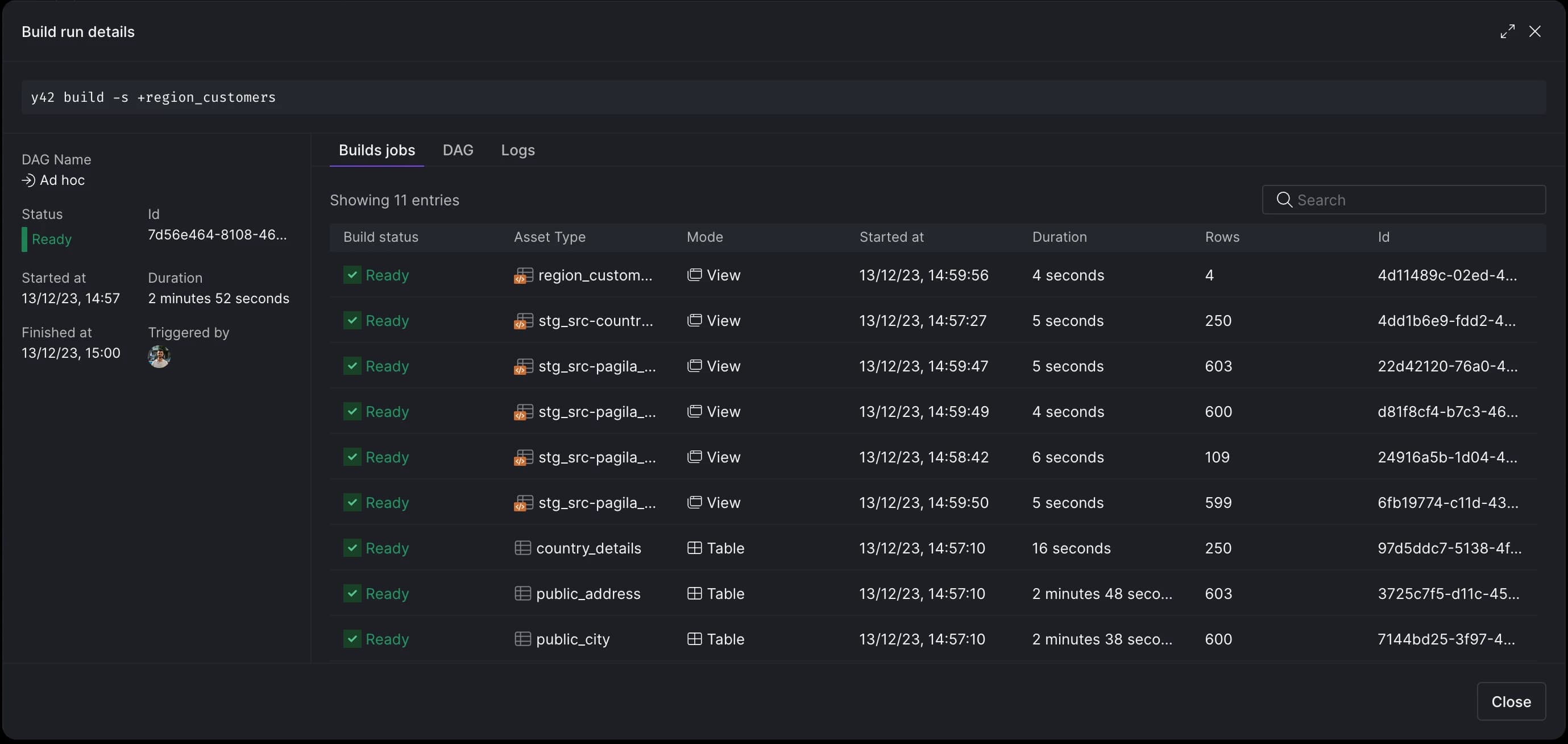This screenshot has height=744, width=1568.
Task: Click the job Id 24916a5b-1d04-4...
Action: (1447, 457)
